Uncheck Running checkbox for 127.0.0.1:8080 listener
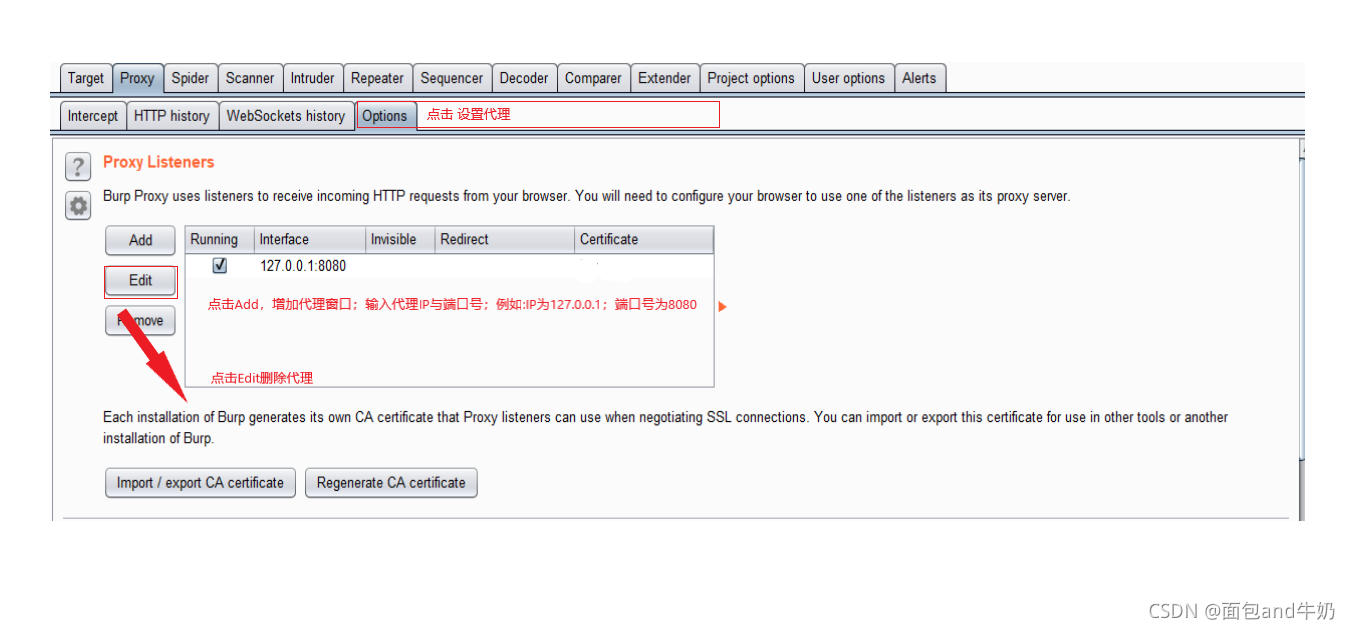Image resolution: width=1350 pixels, height=629 pixels. [x=220, y=266]
